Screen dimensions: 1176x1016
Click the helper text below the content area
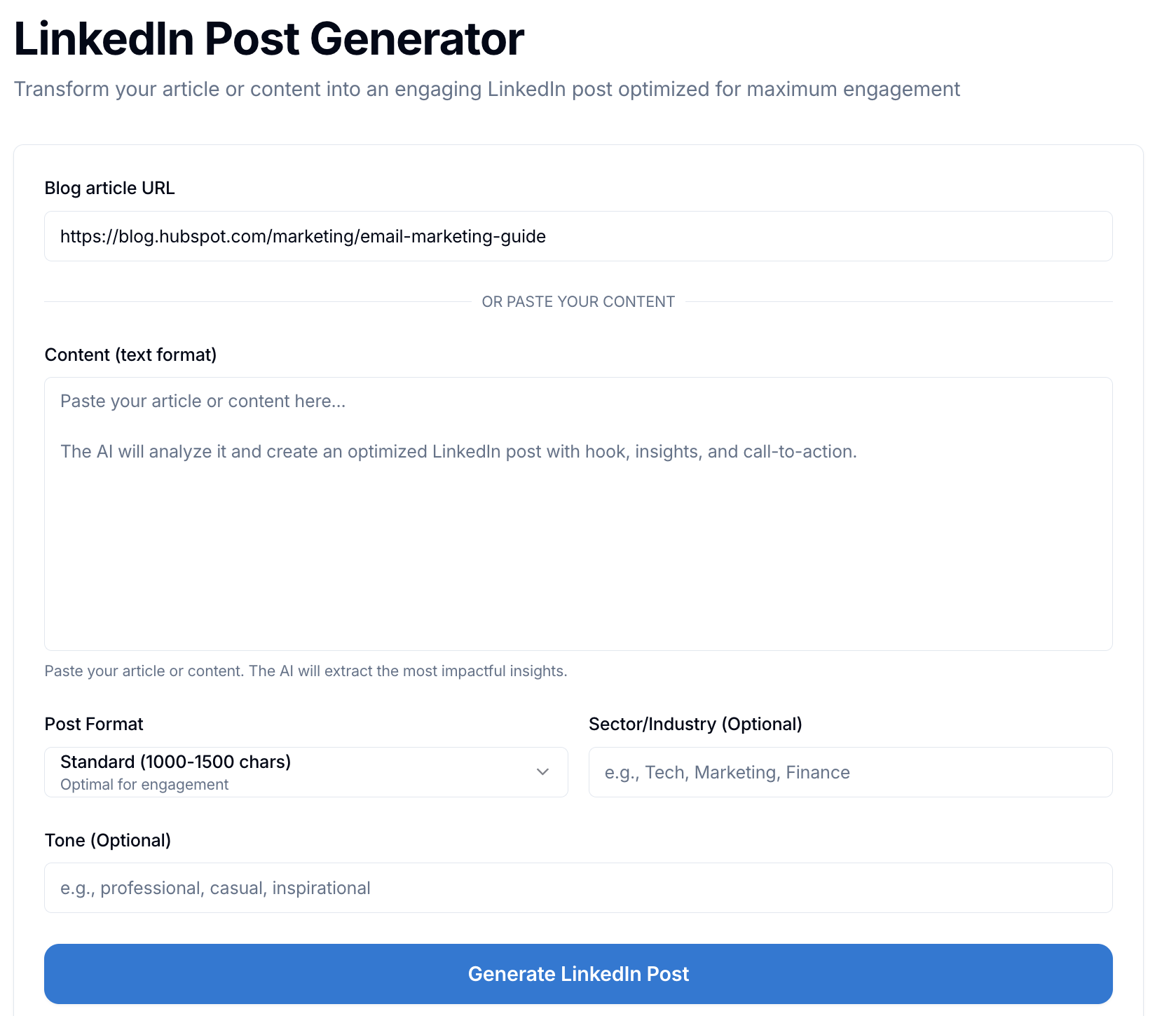point(306,671)
